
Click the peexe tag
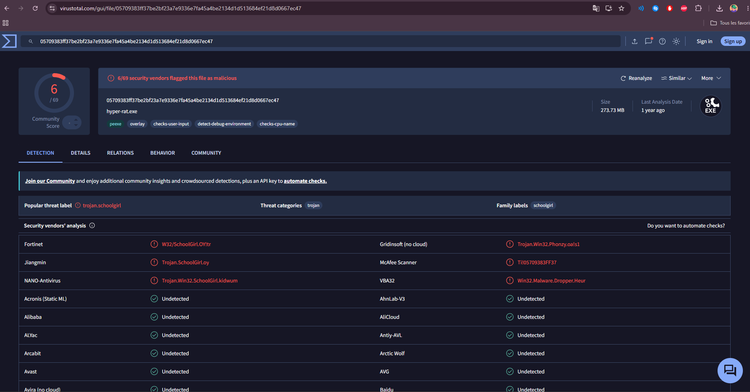pos(115,124)
